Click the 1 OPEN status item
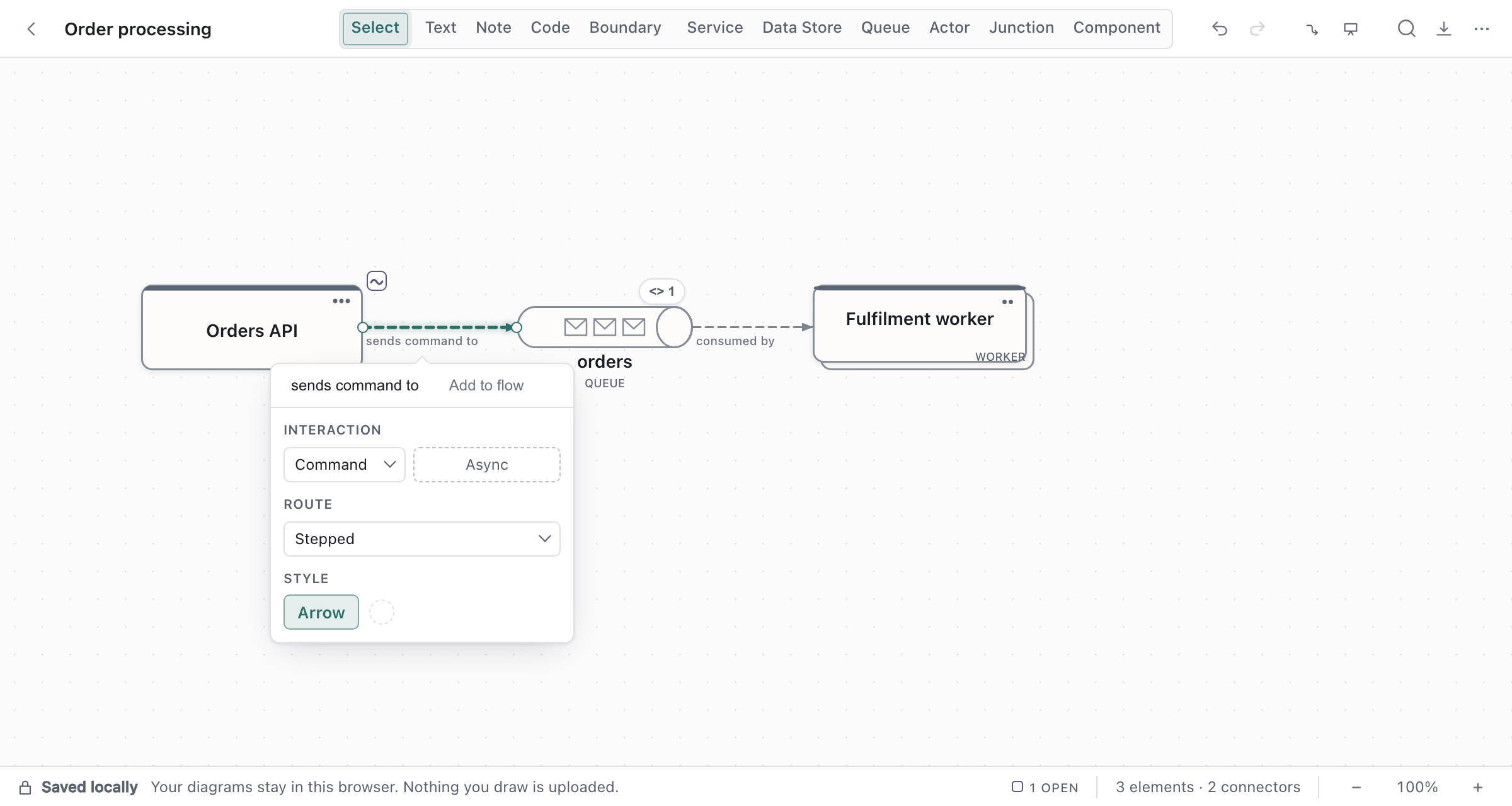 tap(1045, 787)
